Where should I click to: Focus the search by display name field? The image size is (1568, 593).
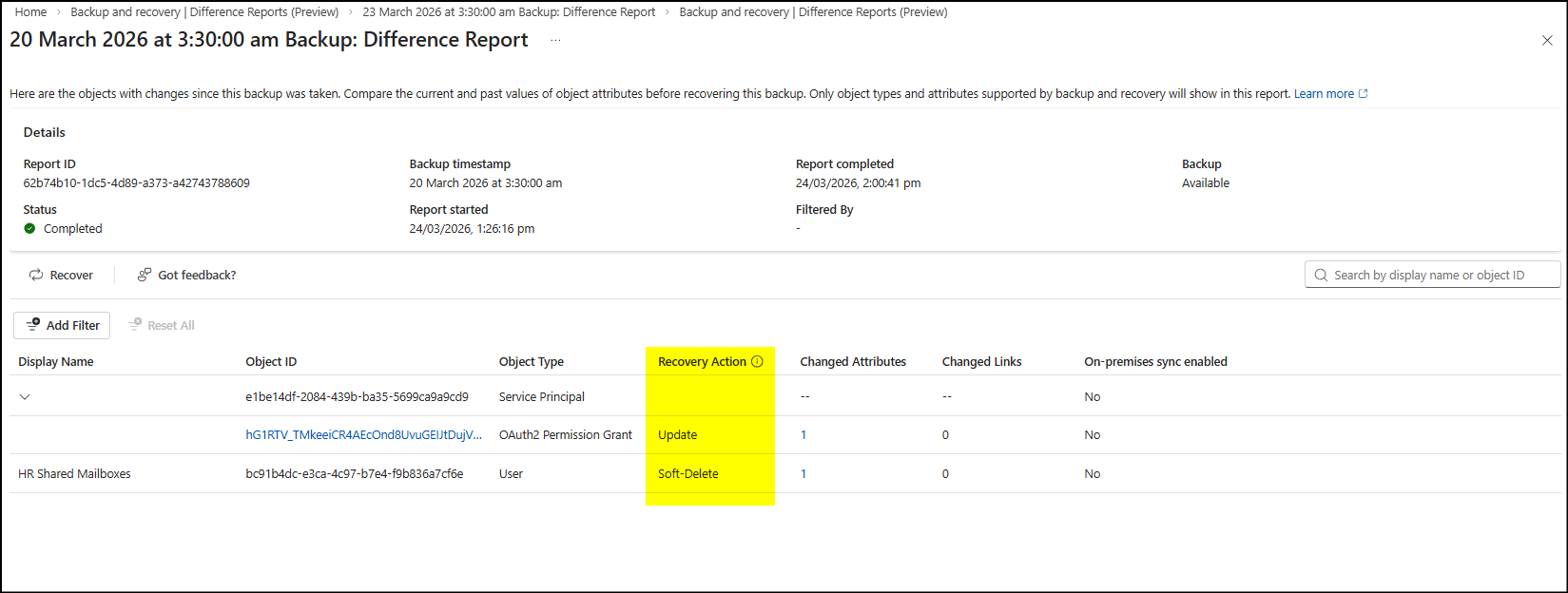pyautogui.click(x=1432, y=275)
